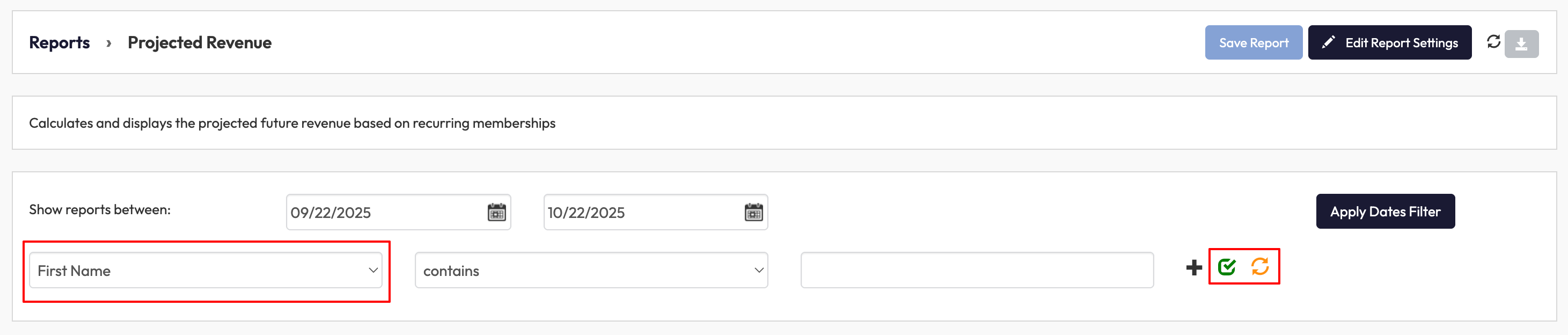Click the download report icon button
This screenshot has width=1568, height=335.
click(1521, 44)
